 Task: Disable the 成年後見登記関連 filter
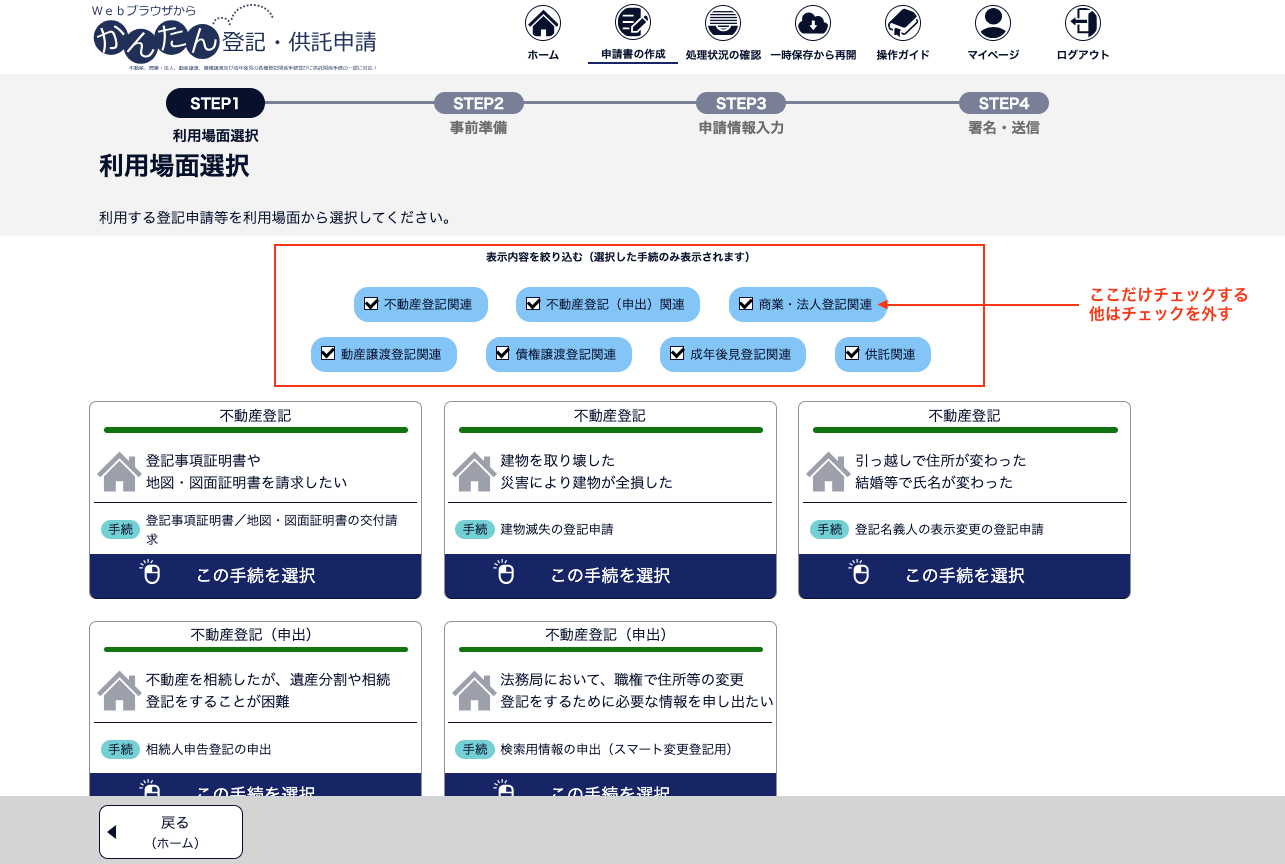click(677, 354)
